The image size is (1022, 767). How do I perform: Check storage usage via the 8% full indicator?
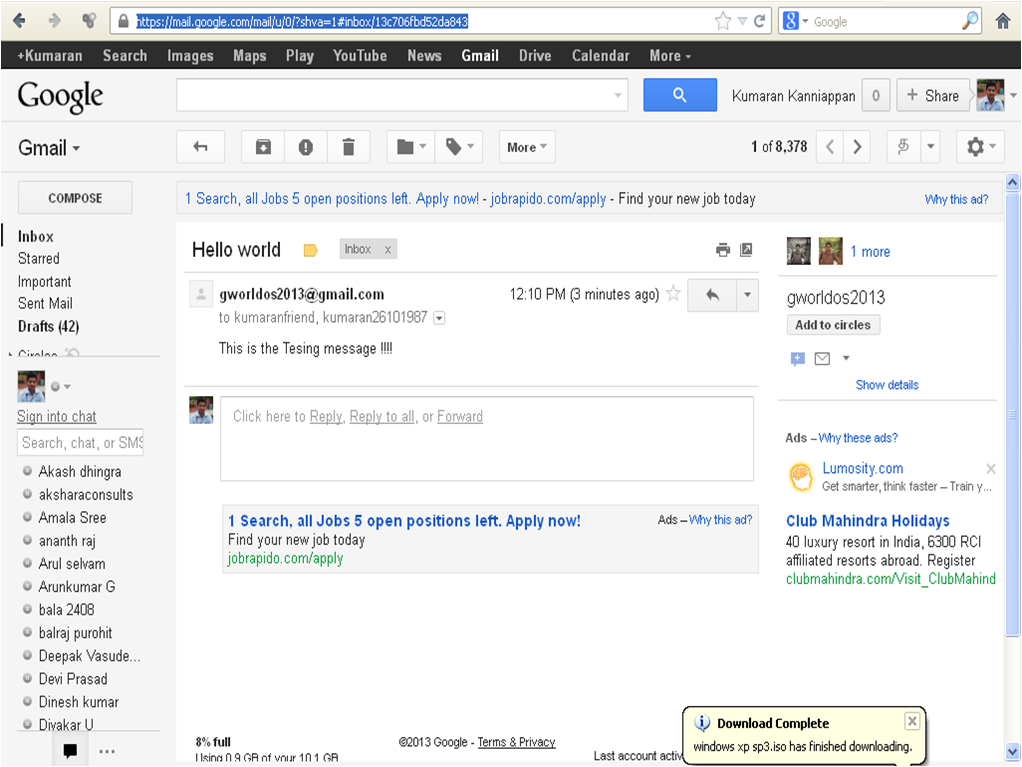point(210,742)
